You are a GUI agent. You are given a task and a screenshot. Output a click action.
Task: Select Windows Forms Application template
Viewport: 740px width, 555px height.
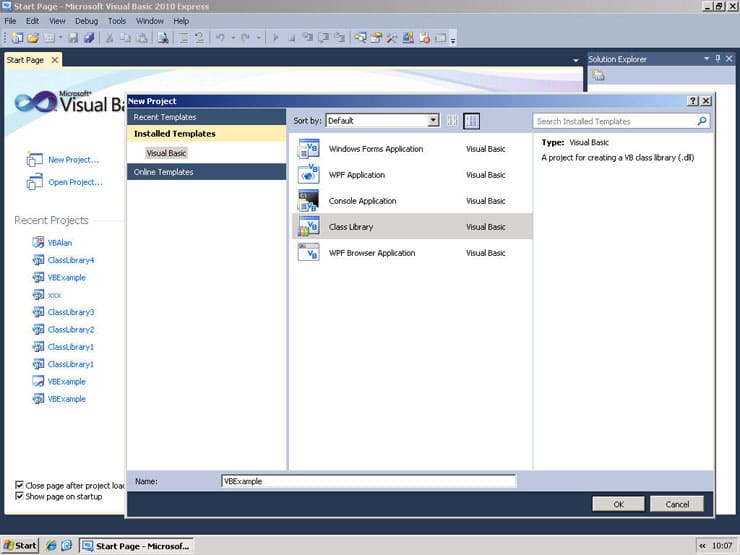tap(412, 149)
